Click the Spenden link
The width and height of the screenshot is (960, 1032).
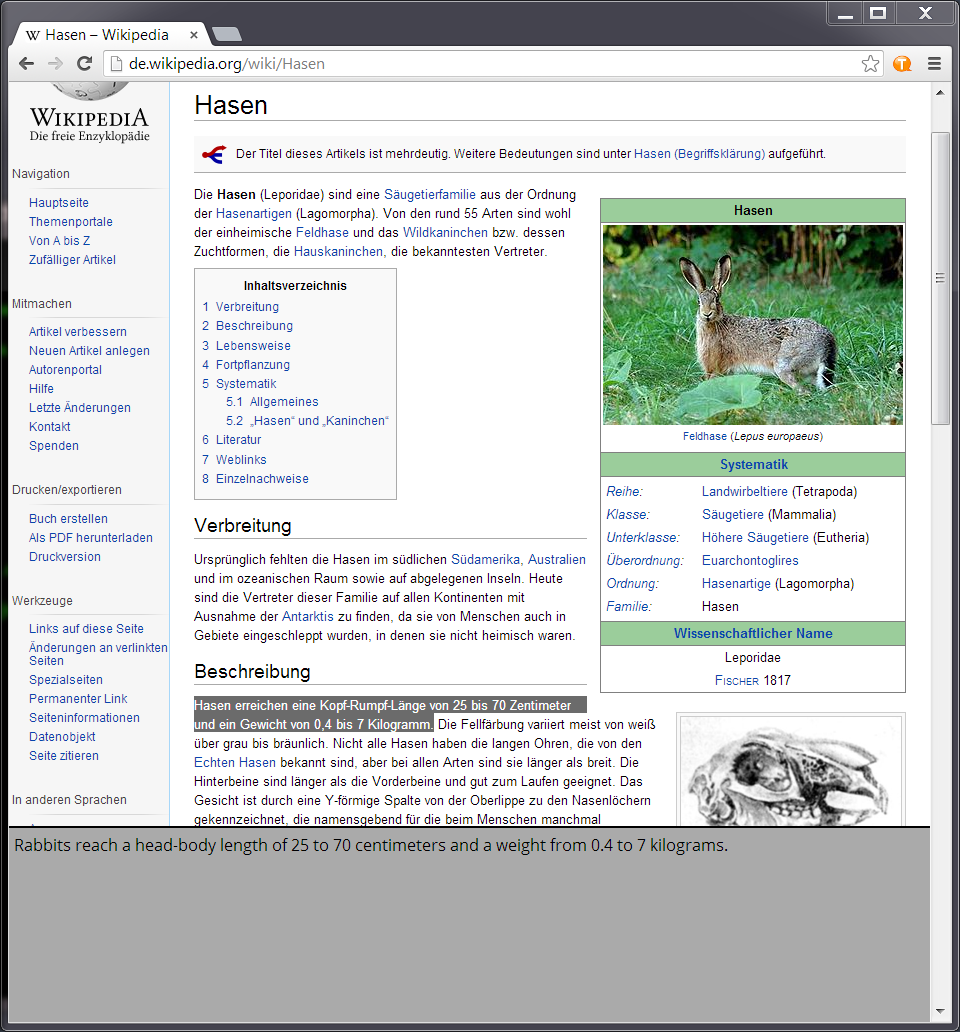54,446
